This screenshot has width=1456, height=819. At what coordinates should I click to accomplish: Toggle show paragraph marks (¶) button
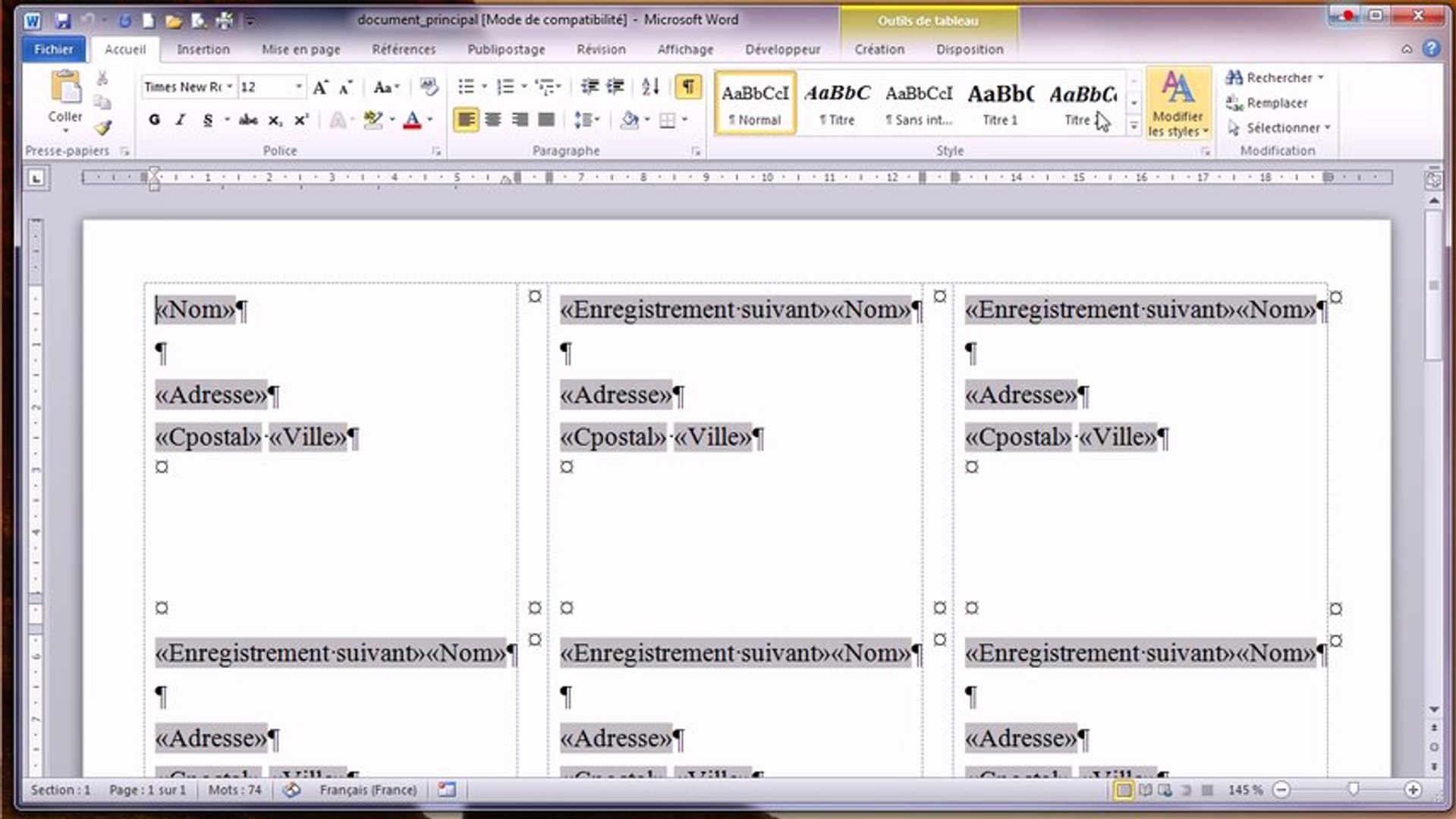688,87
